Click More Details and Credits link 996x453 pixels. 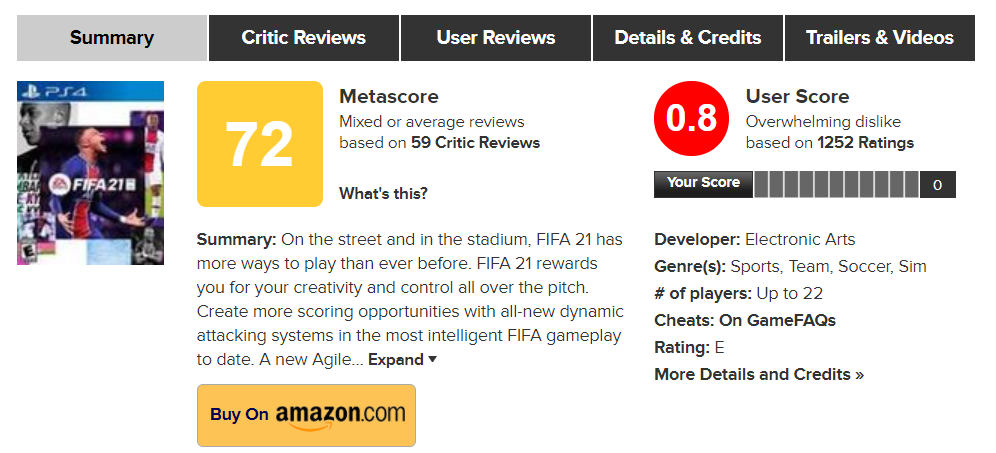pyautogui.click(x=759, y=374)
